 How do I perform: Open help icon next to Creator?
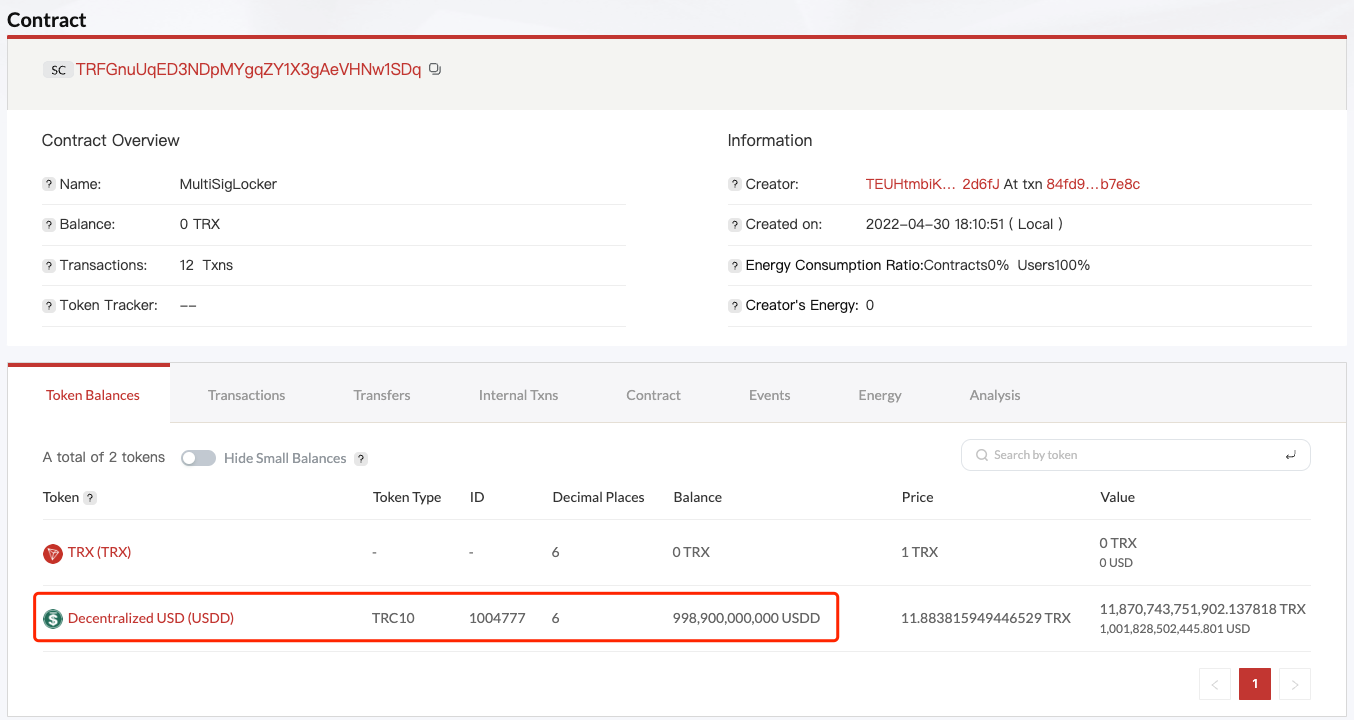734,185
